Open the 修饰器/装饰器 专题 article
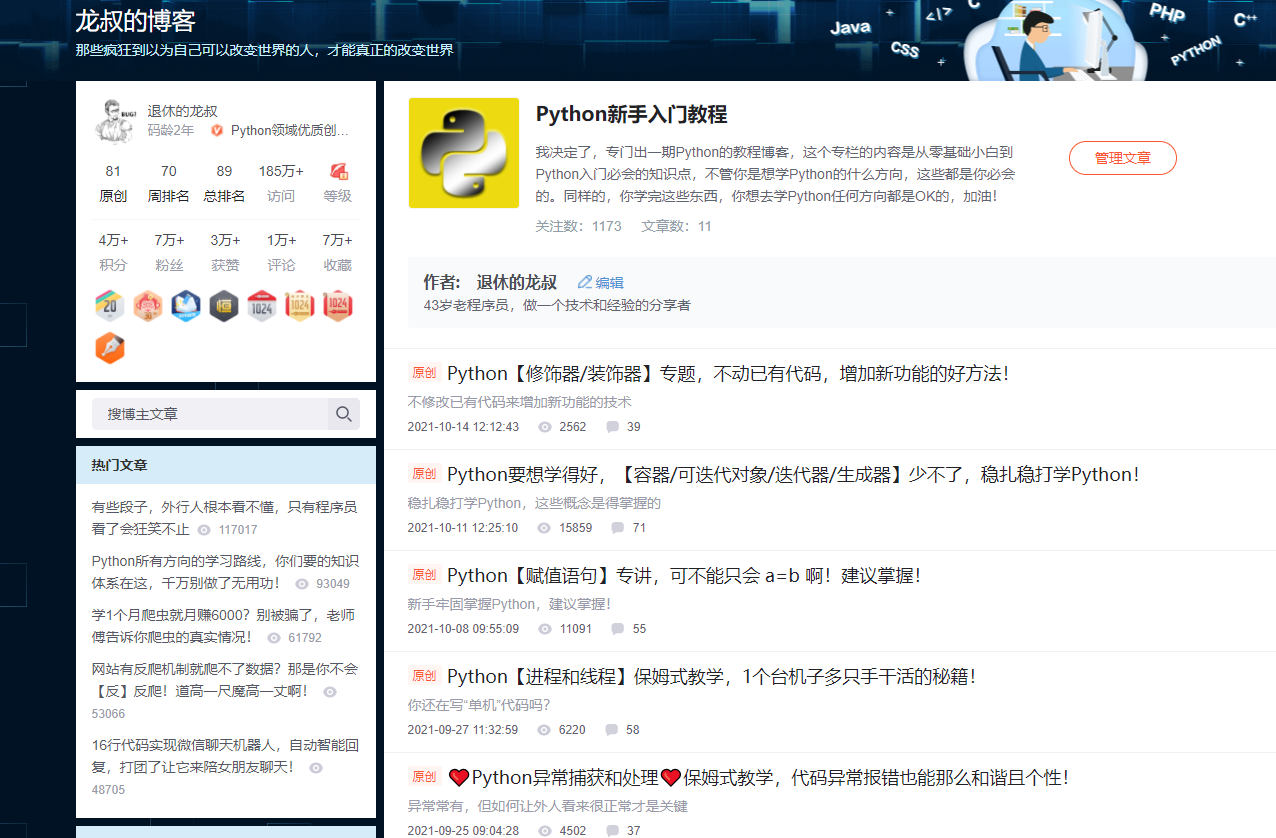Image resolution: width=1276 pixels, height=838 pixels. tap(727, 373)
